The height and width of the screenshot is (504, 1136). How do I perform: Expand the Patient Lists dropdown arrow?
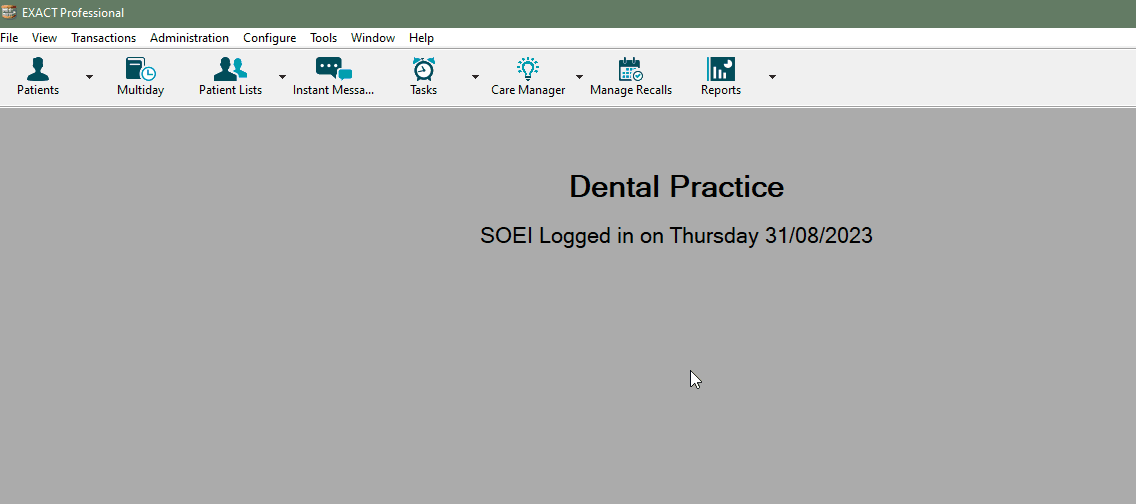[x=282, y=76]
